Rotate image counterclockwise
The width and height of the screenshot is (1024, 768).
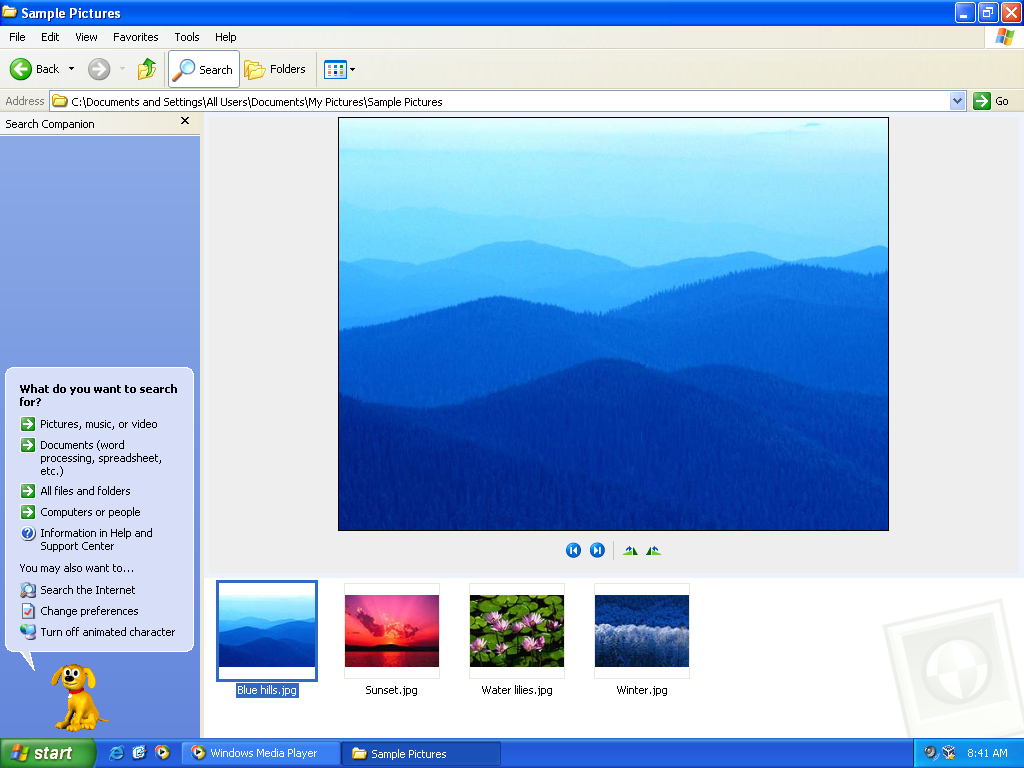[653, 551]
